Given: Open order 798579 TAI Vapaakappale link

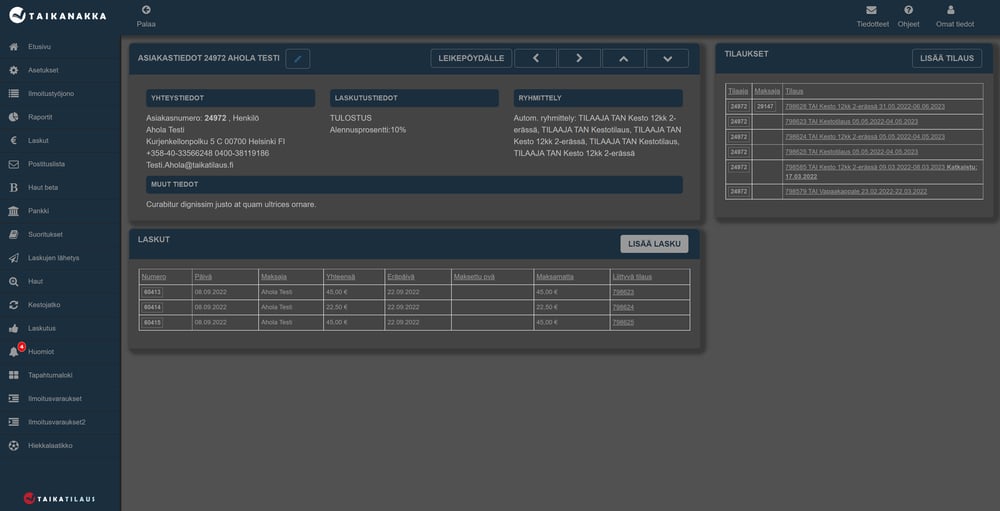Looking at the screenshot, I should point(856,191).
